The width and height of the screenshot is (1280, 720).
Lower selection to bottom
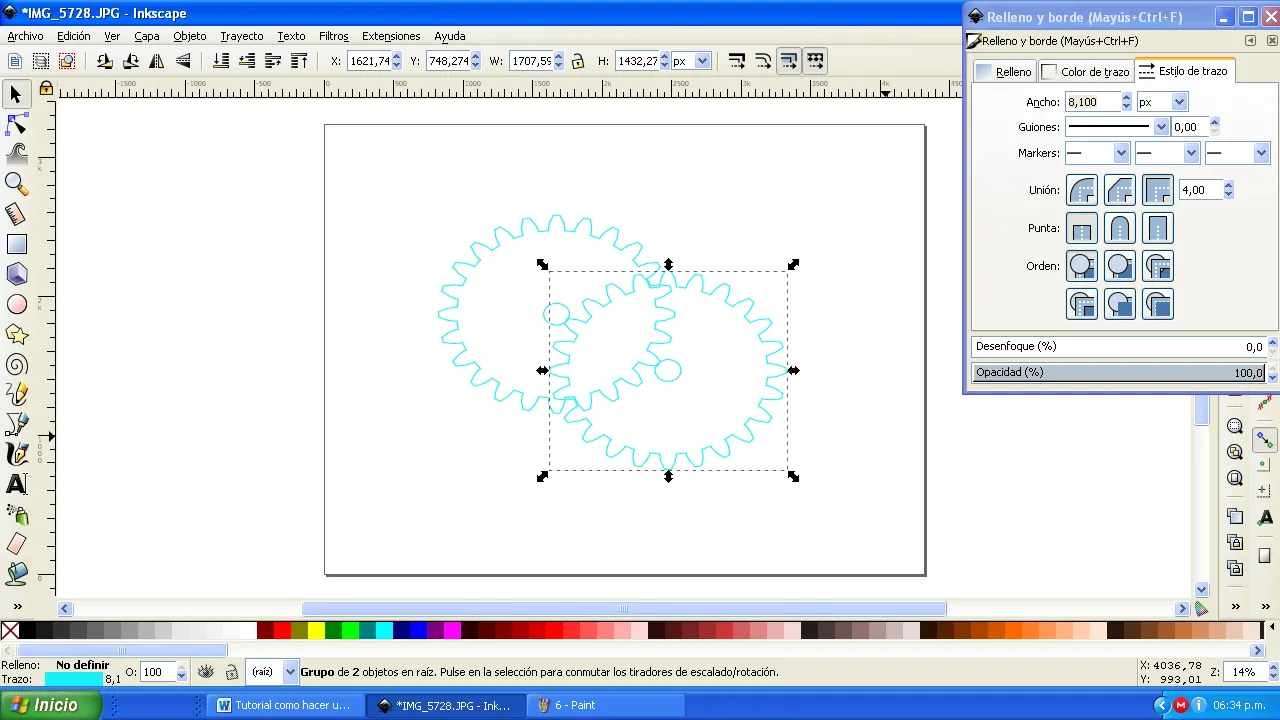point(222,61)
